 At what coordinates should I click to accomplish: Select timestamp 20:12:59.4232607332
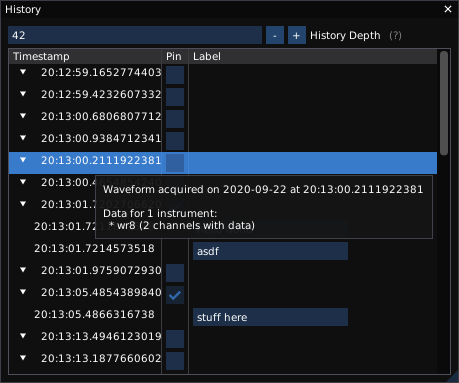pyautogui.click(x=101, y=94)
